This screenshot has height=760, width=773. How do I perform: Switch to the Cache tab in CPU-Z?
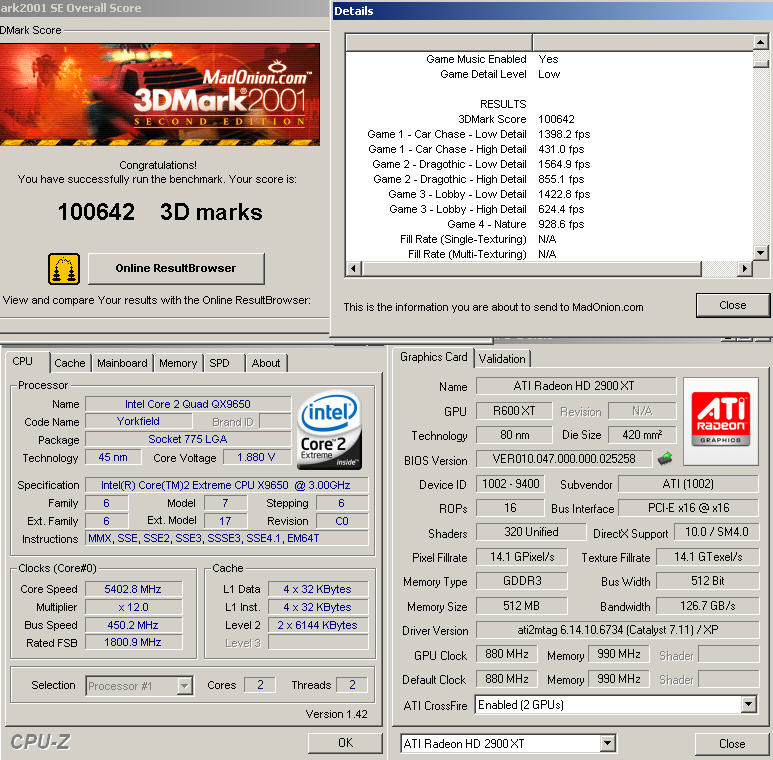click(x=70, y=363)
